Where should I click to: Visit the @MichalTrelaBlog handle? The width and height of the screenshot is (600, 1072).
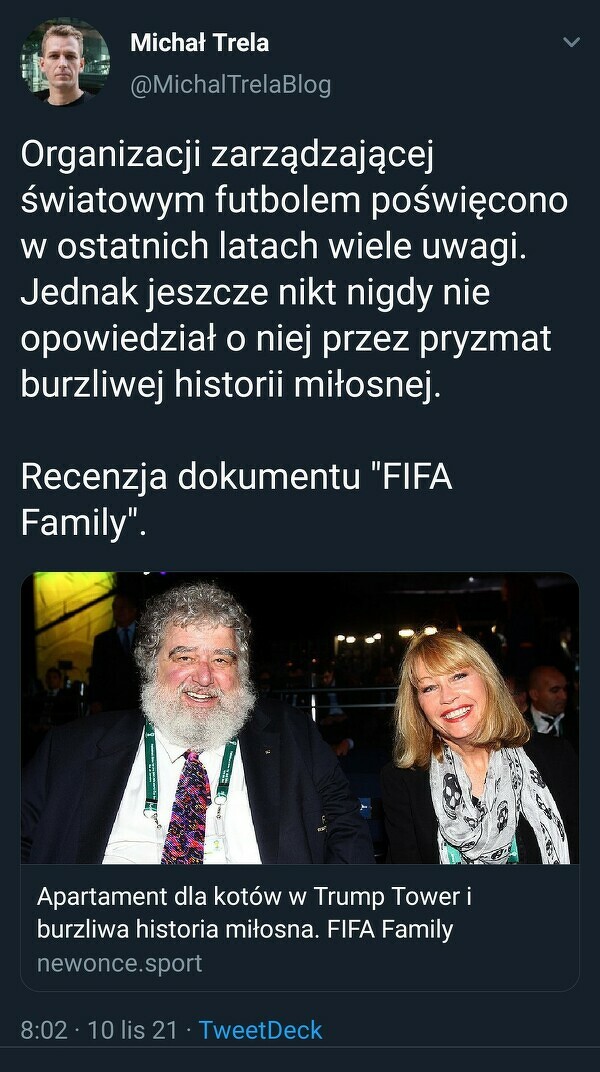click(x=230, y=85)
